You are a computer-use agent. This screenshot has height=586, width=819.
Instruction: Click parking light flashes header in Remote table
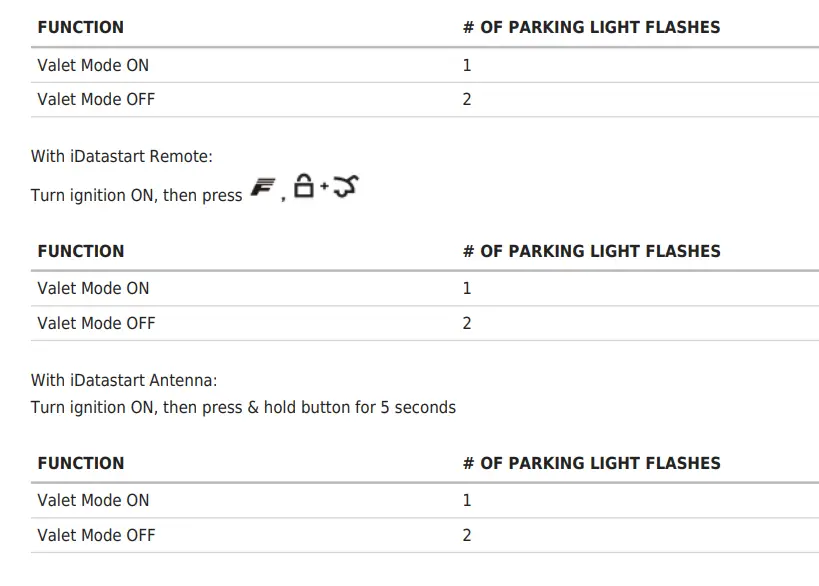coord(590,251)
